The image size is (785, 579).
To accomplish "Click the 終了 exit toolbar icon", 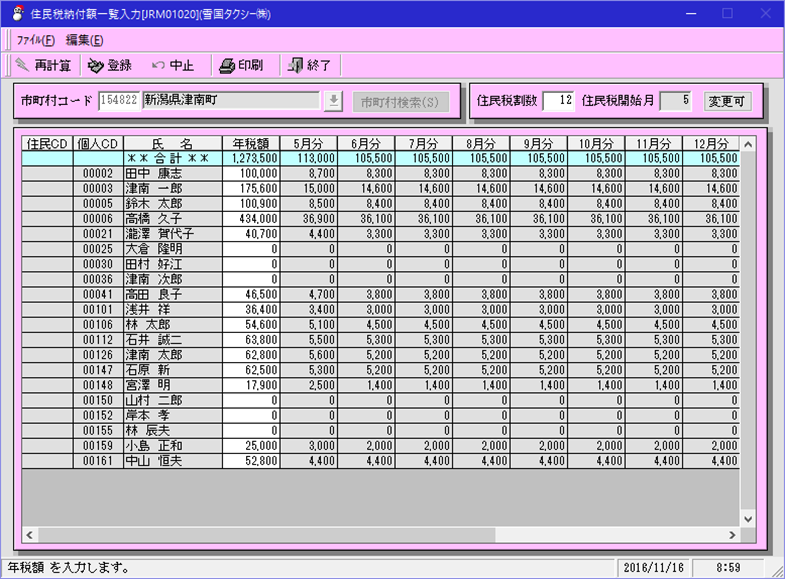I will click(295, 66).
